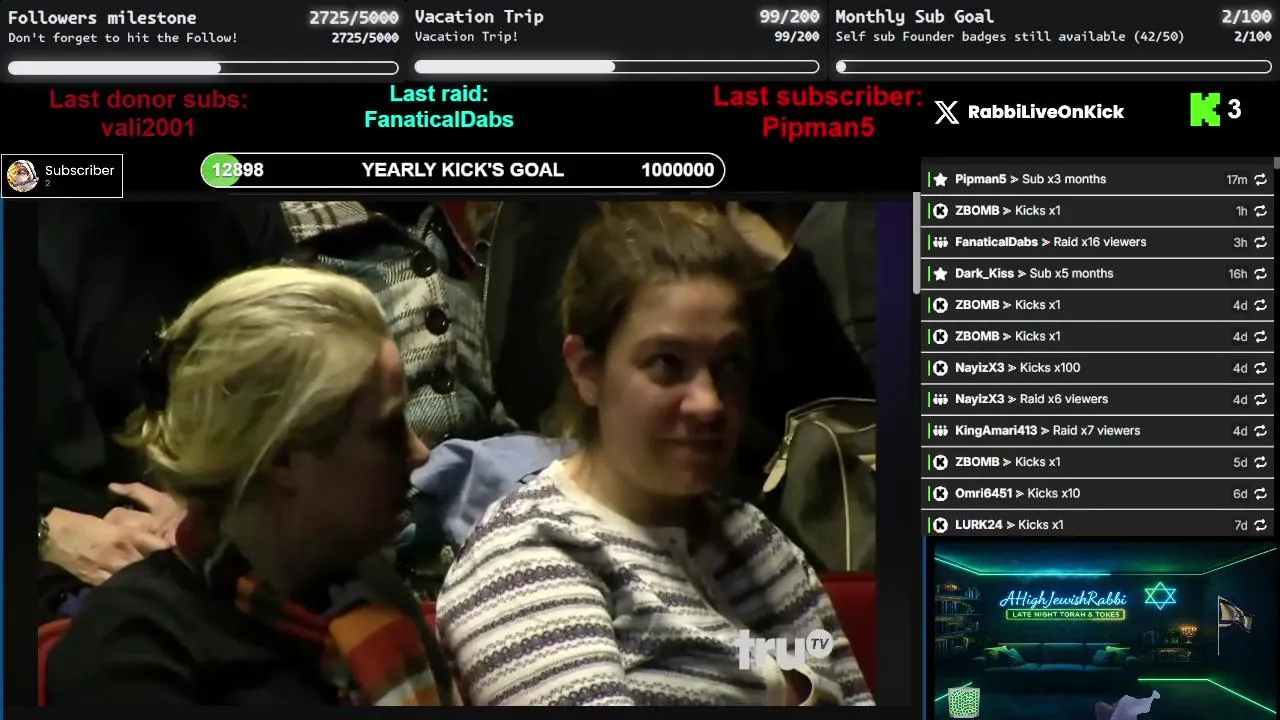Viewport: 1280px width, 720px height.
Task: Click the Yearly Kick's Goal bar
Action: click(x=463, y=170)
